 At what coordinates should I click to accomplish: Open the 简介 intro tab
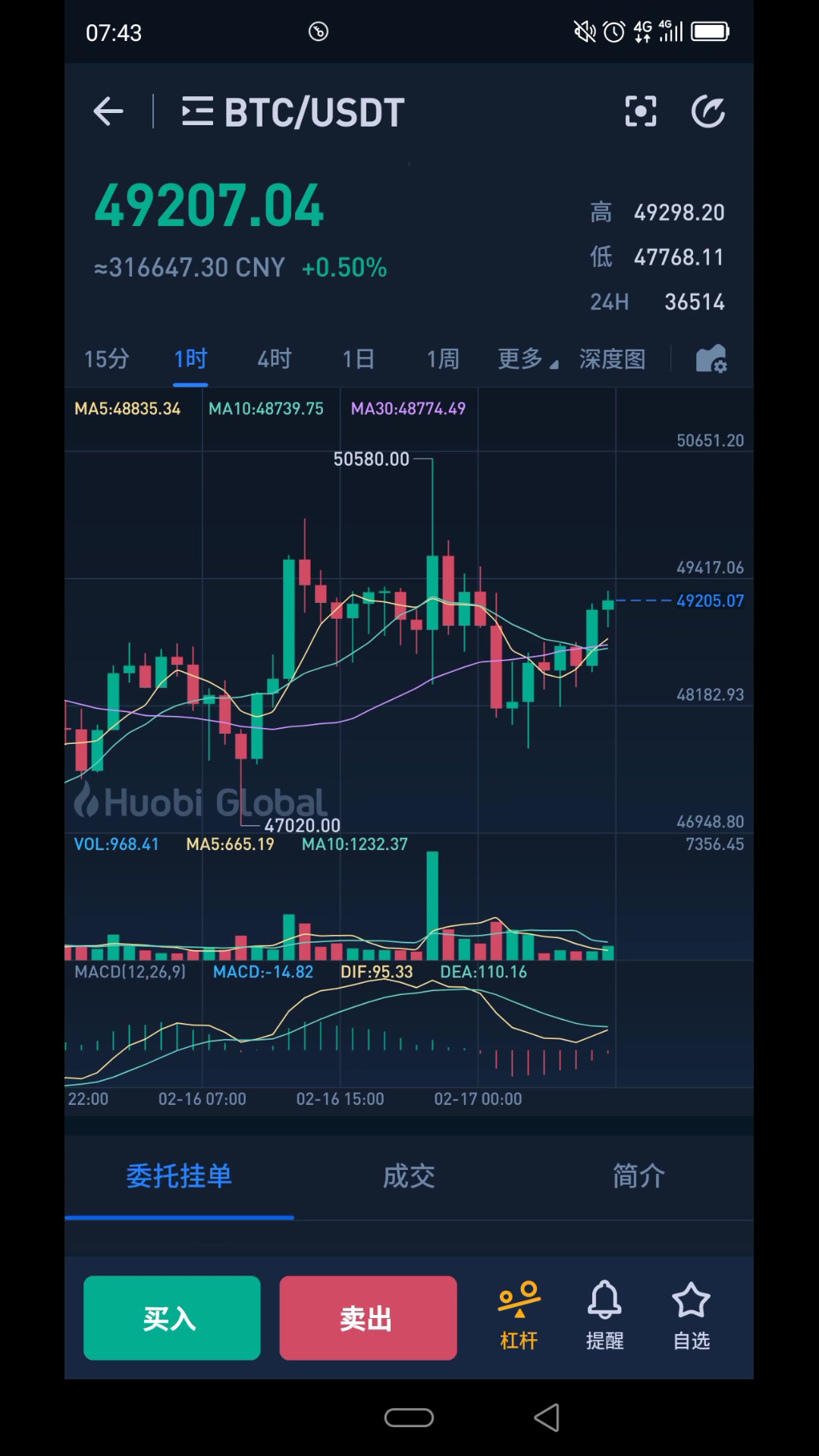639,1176
